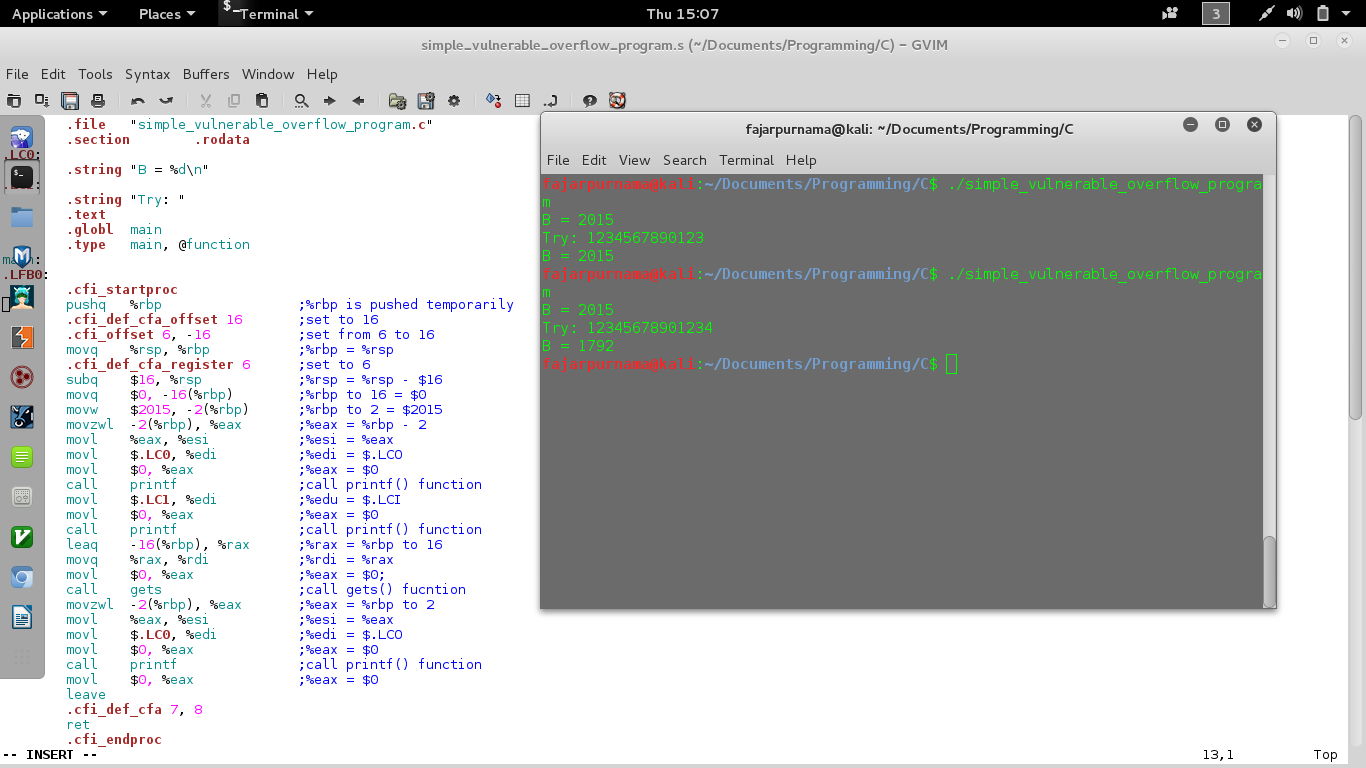Undo the last edit using the toolbar arrow

coord(138,100)
